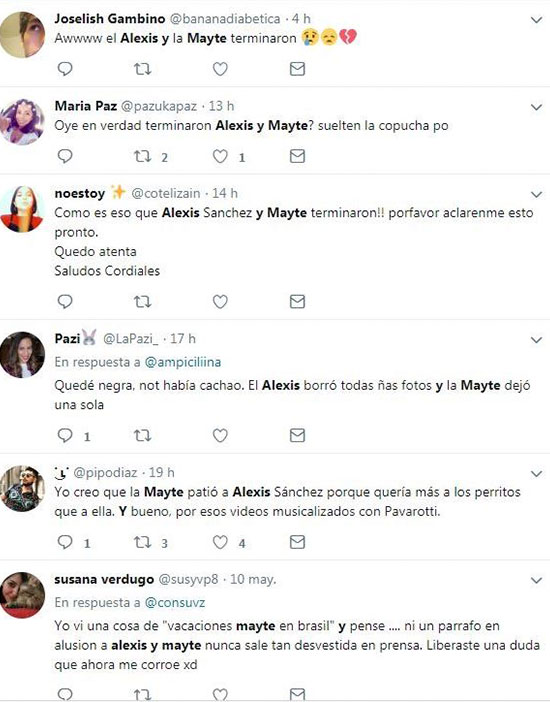Reply to Pazi's tweet
Viewport: 550px width, 702px height.
click(65, 435)
